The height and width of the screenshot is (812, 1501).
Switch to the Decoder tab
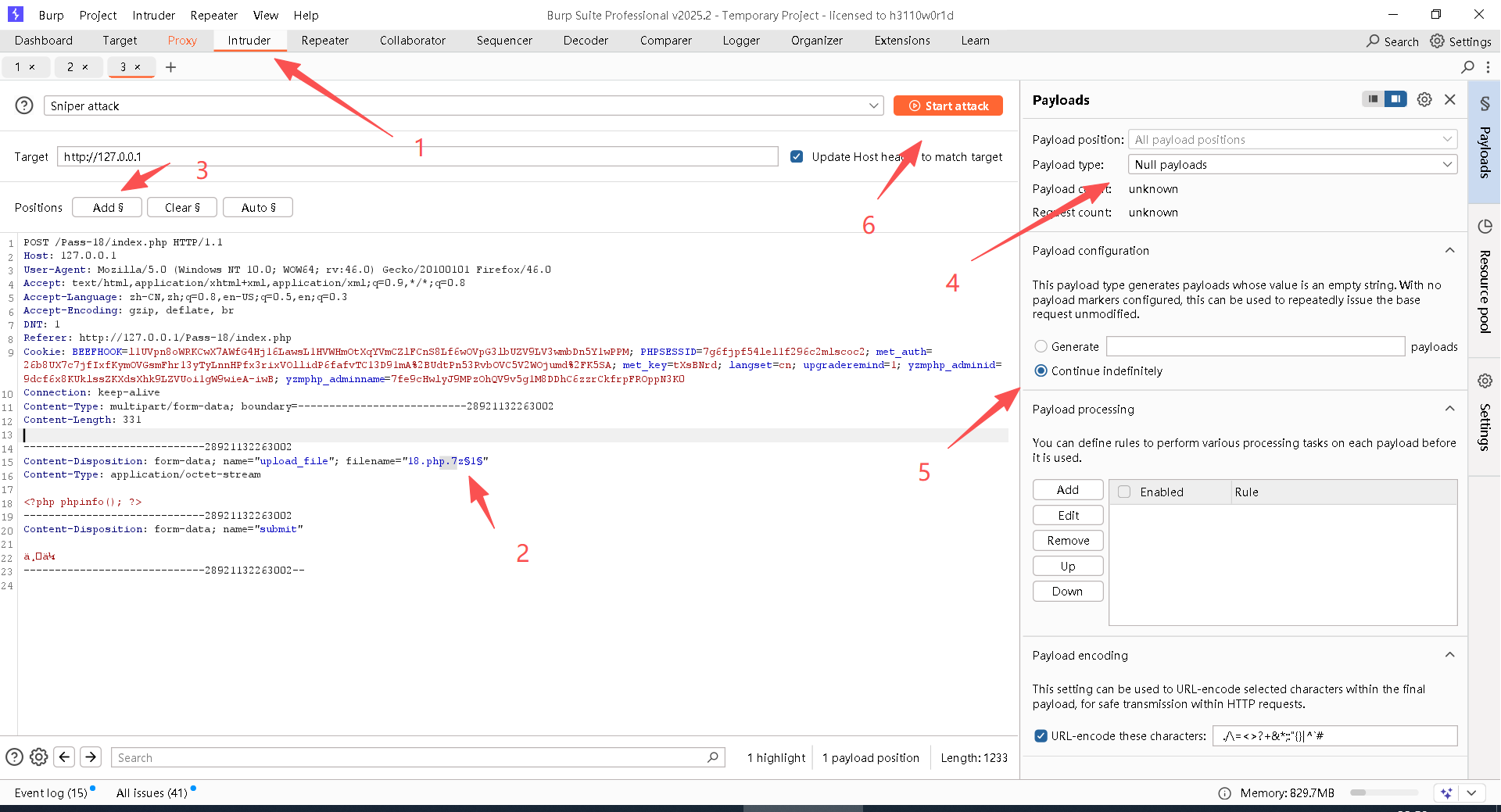click(x=586, y=41)
